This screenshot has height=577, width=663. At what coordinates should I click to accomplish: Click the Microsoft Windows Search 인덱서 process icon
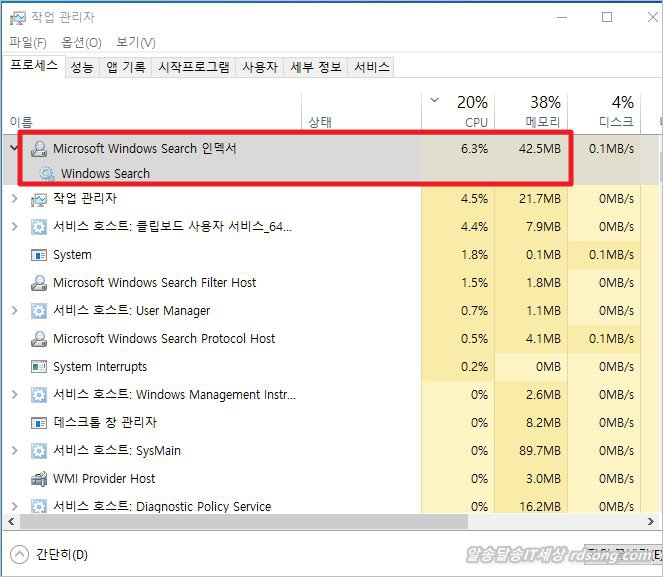point(39,149)
